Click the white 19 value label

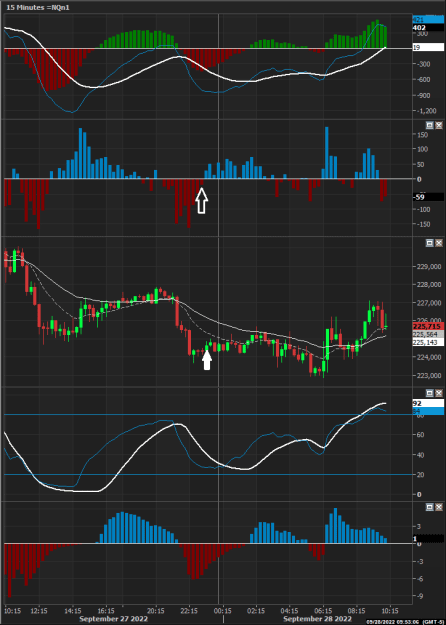coord(428,48)
